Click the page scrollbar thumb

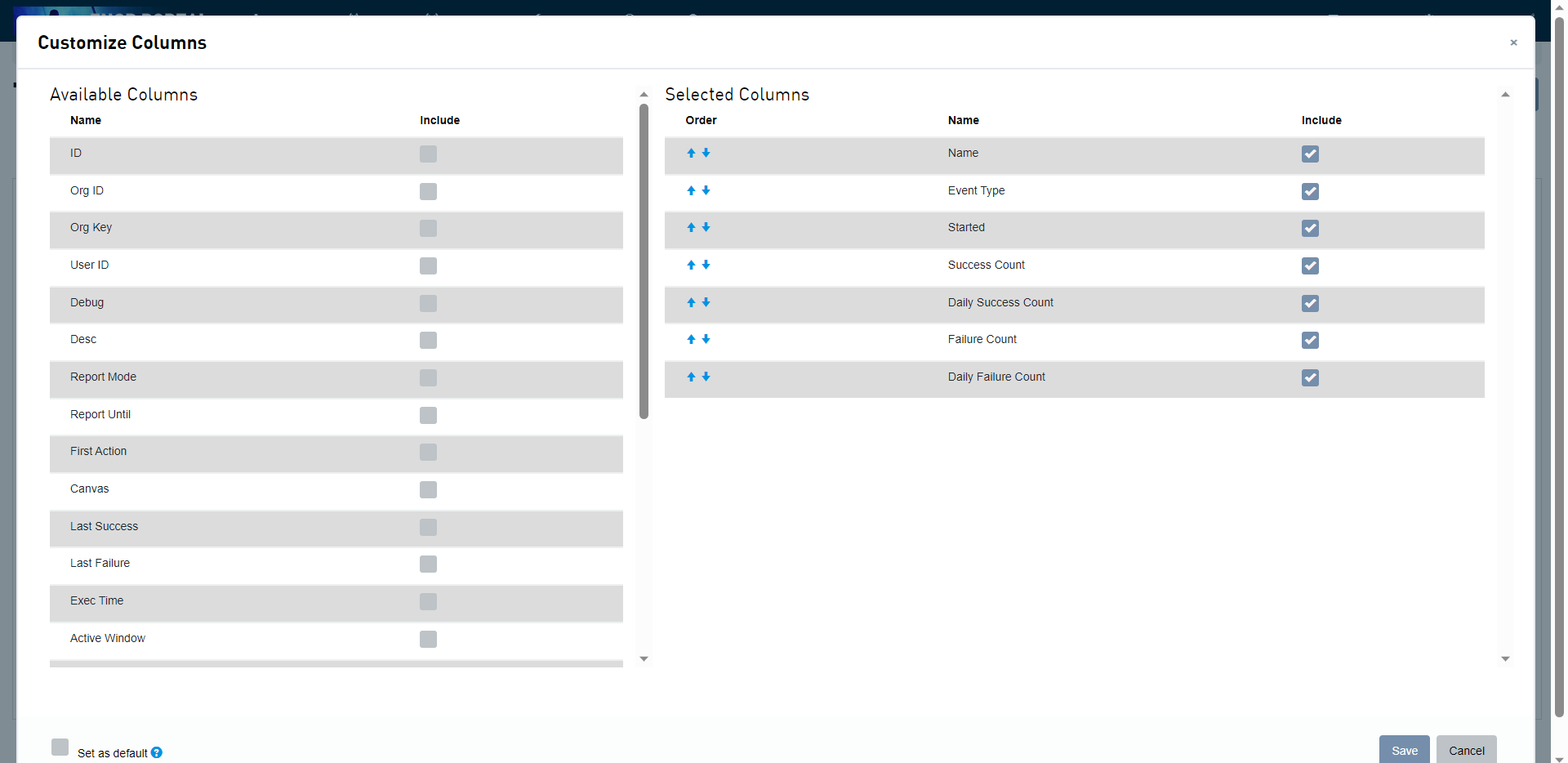(1559, 368)
